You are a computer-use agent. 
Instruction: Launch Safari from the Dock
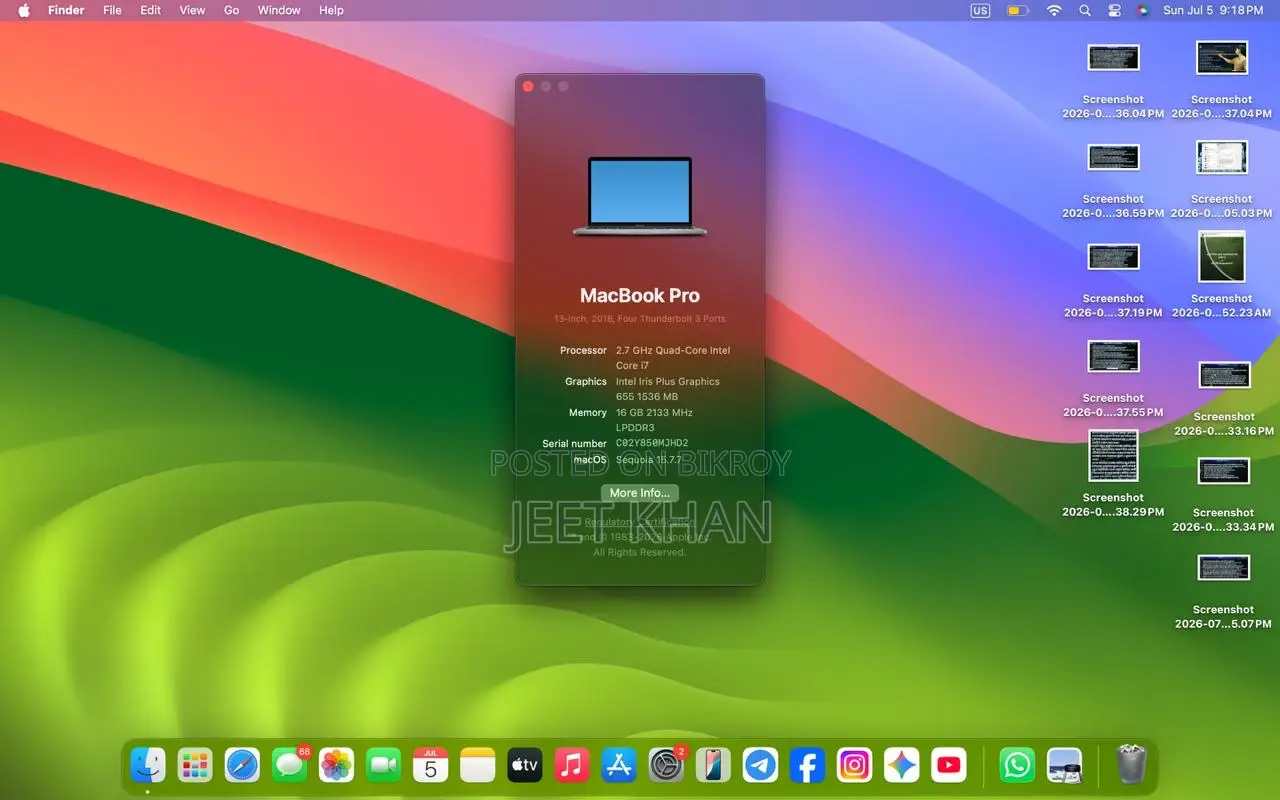click(242, 766)
